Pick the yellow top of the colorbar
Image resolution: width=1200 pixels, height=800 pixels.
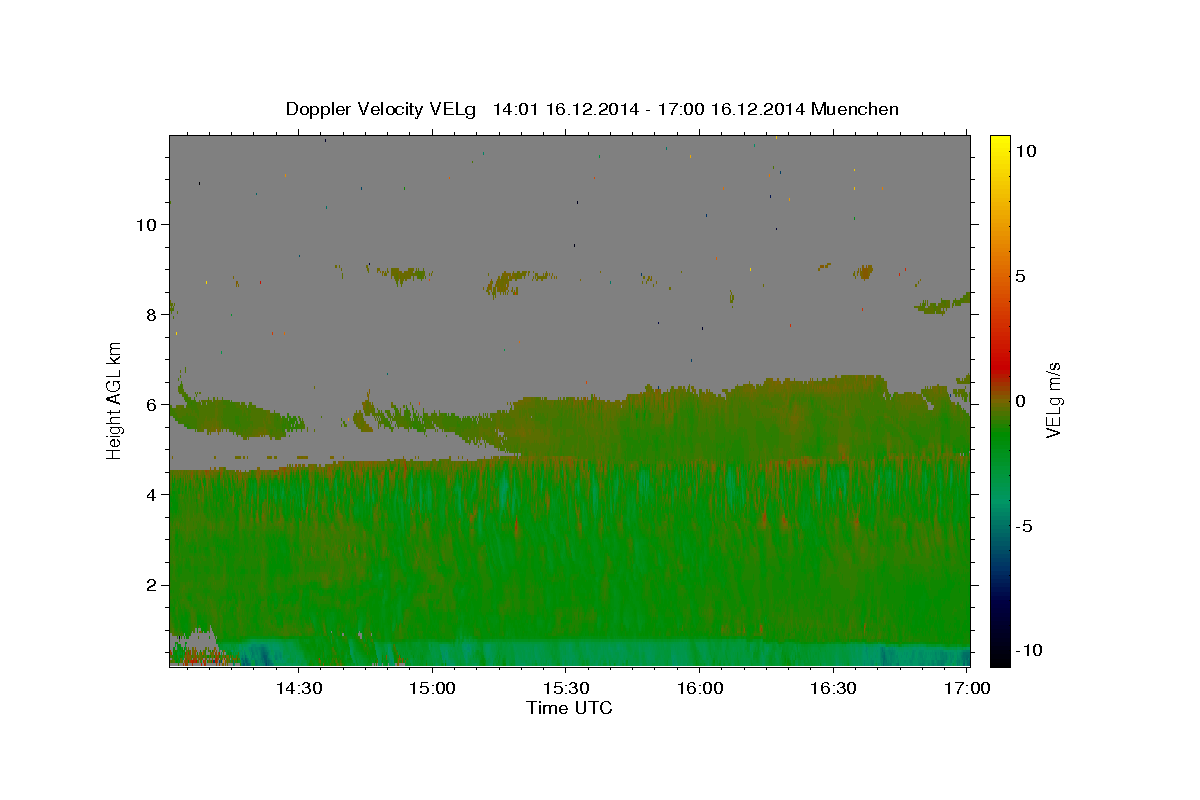point(1000,145)
